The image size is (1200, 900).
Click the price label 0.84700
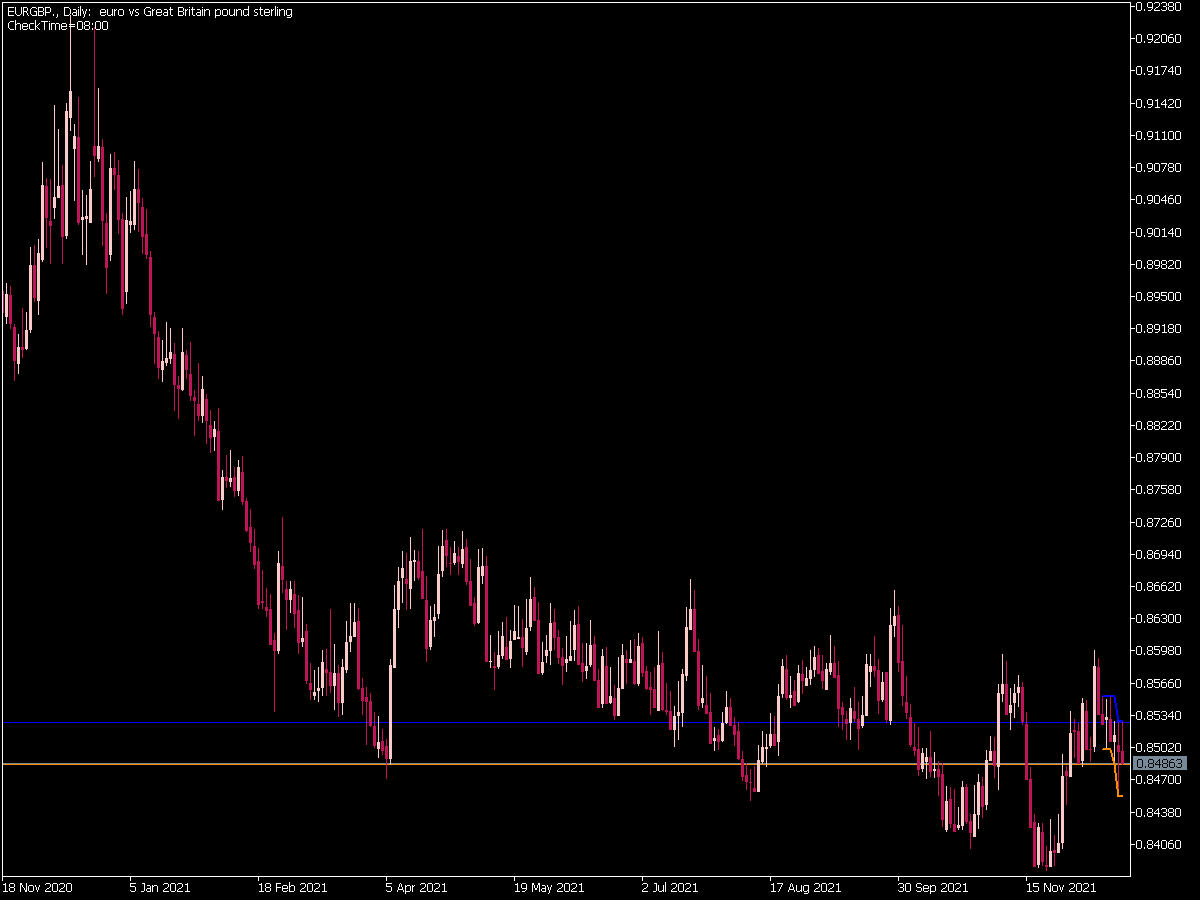(1160, 779)
